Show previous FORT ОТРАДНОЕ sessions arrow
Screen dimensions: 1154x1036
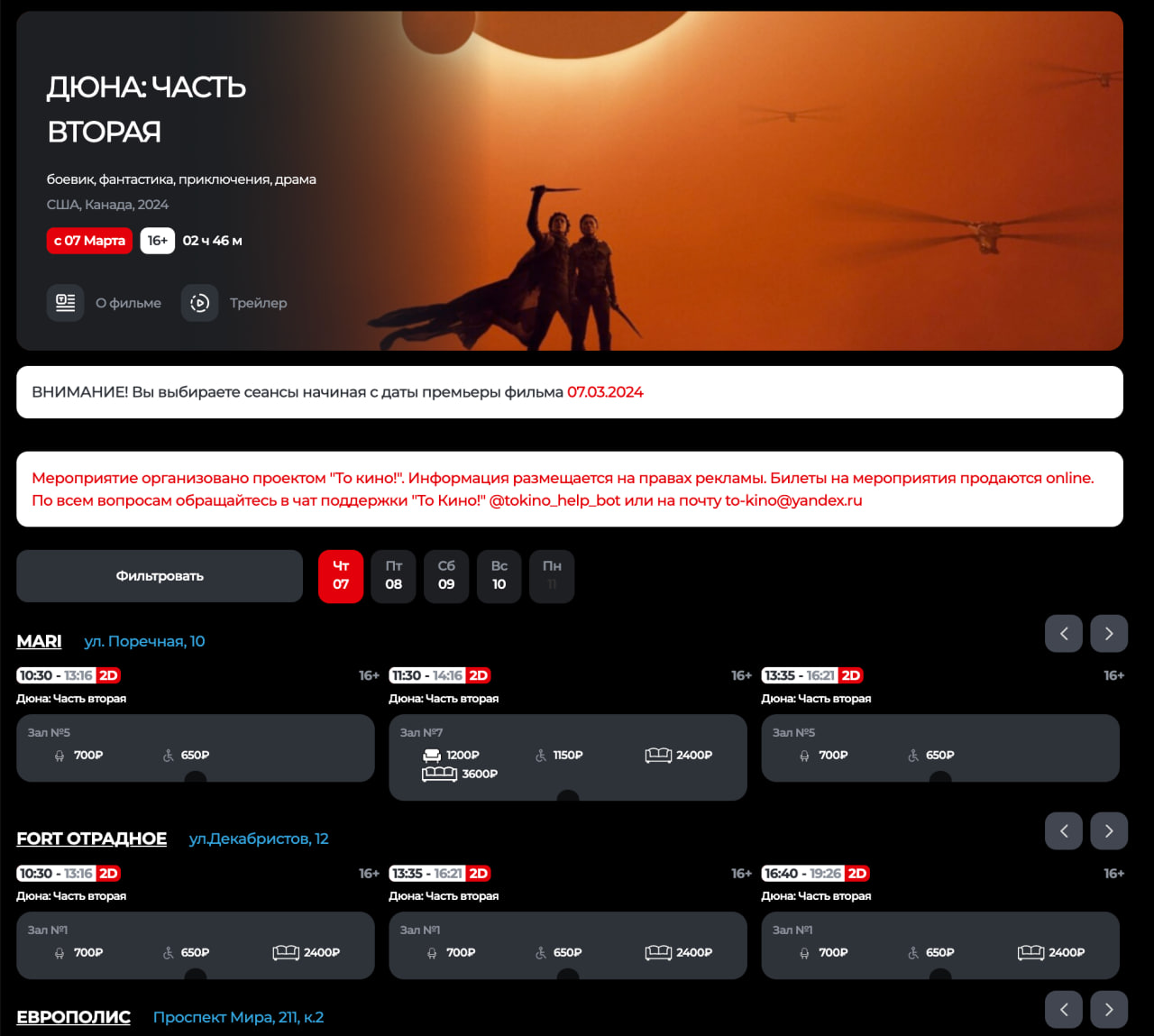pos(1064,831)
